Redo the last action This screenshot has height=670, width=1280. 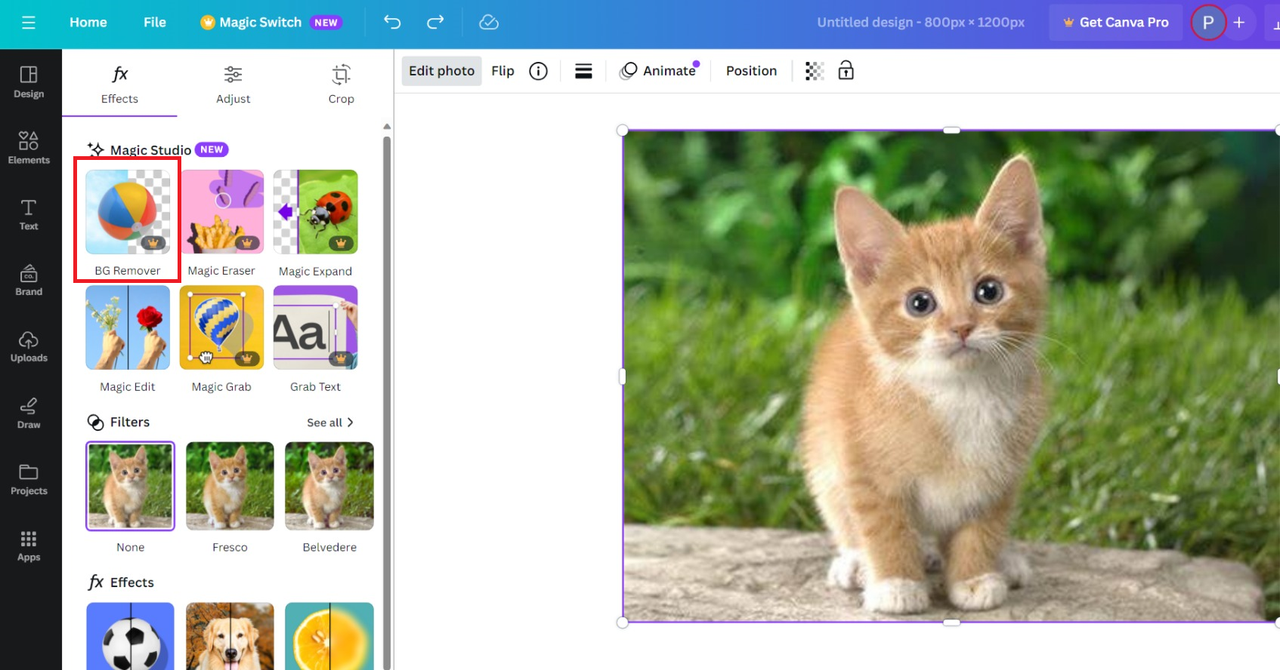(x=435, y=22)
